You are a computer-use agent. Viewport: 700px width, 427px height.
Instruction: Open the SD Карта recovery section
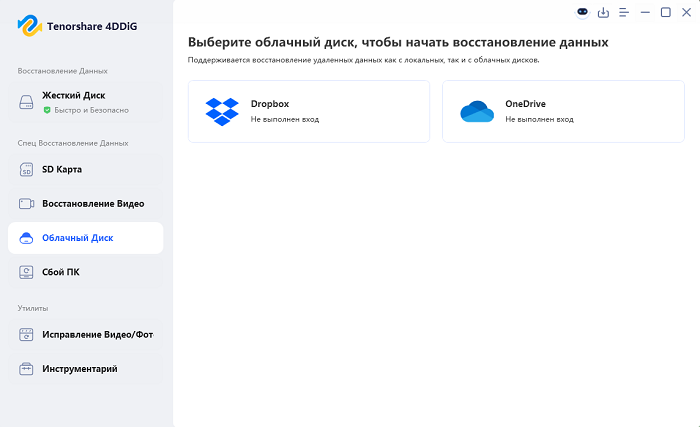pos(85,169)
